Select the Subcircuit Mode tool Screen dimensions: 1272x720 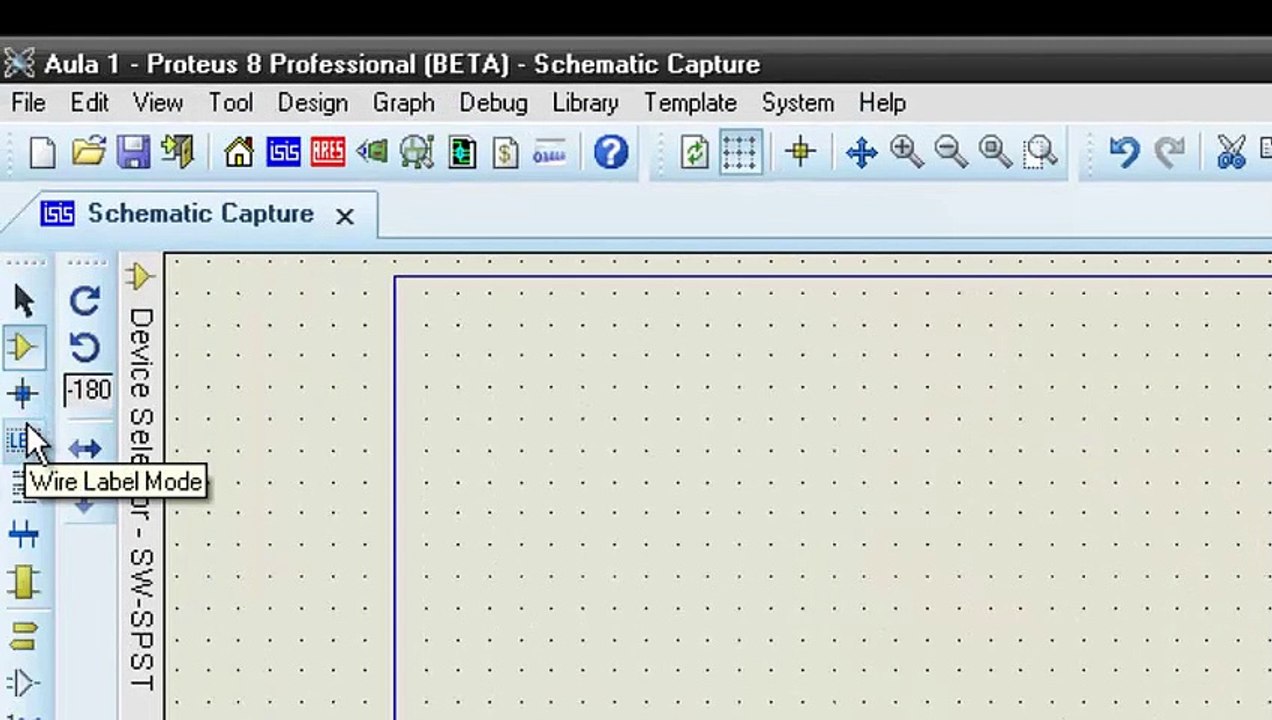24,582
